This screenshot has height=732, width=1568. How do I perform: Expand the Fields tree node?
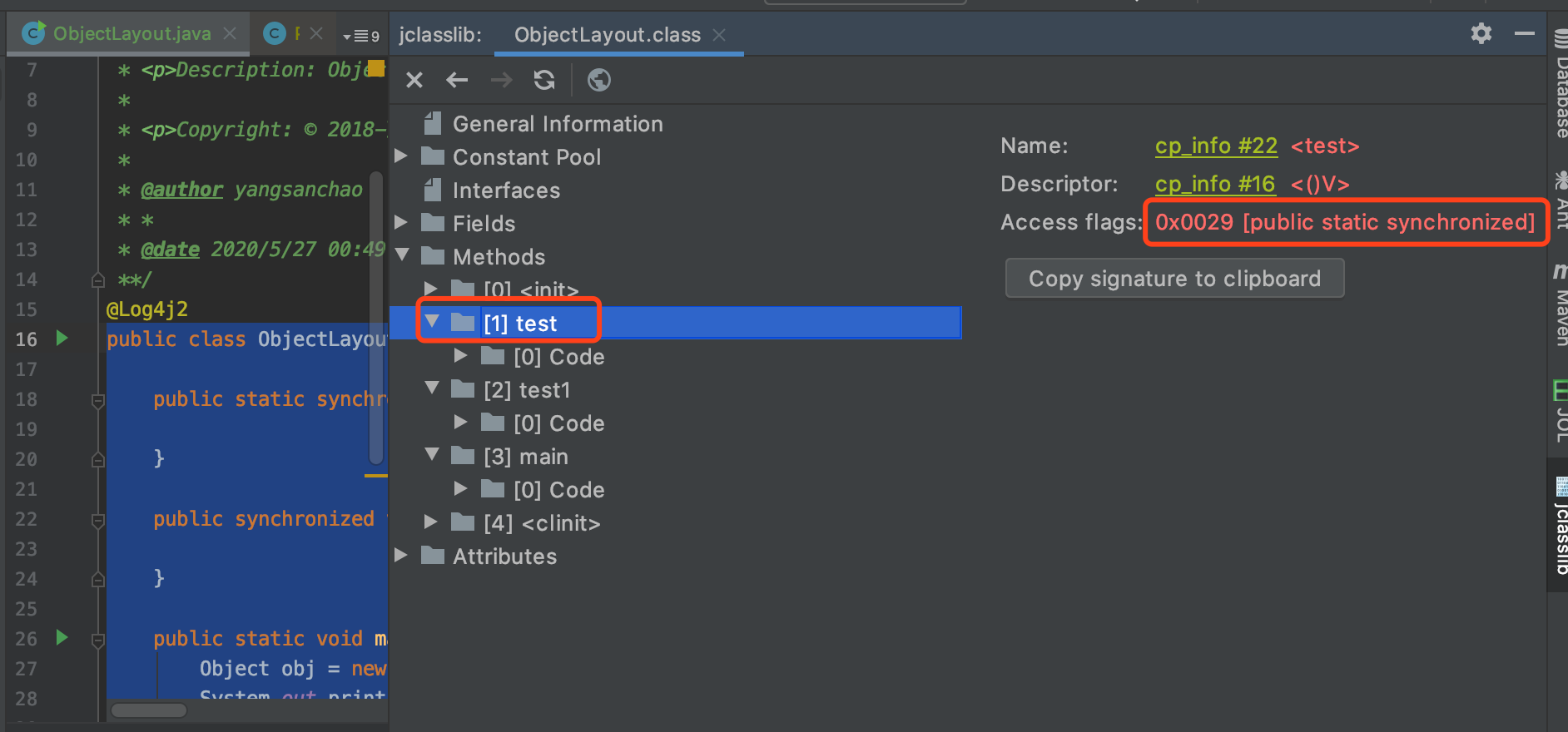pyautogui.click(x=401, y=223)
